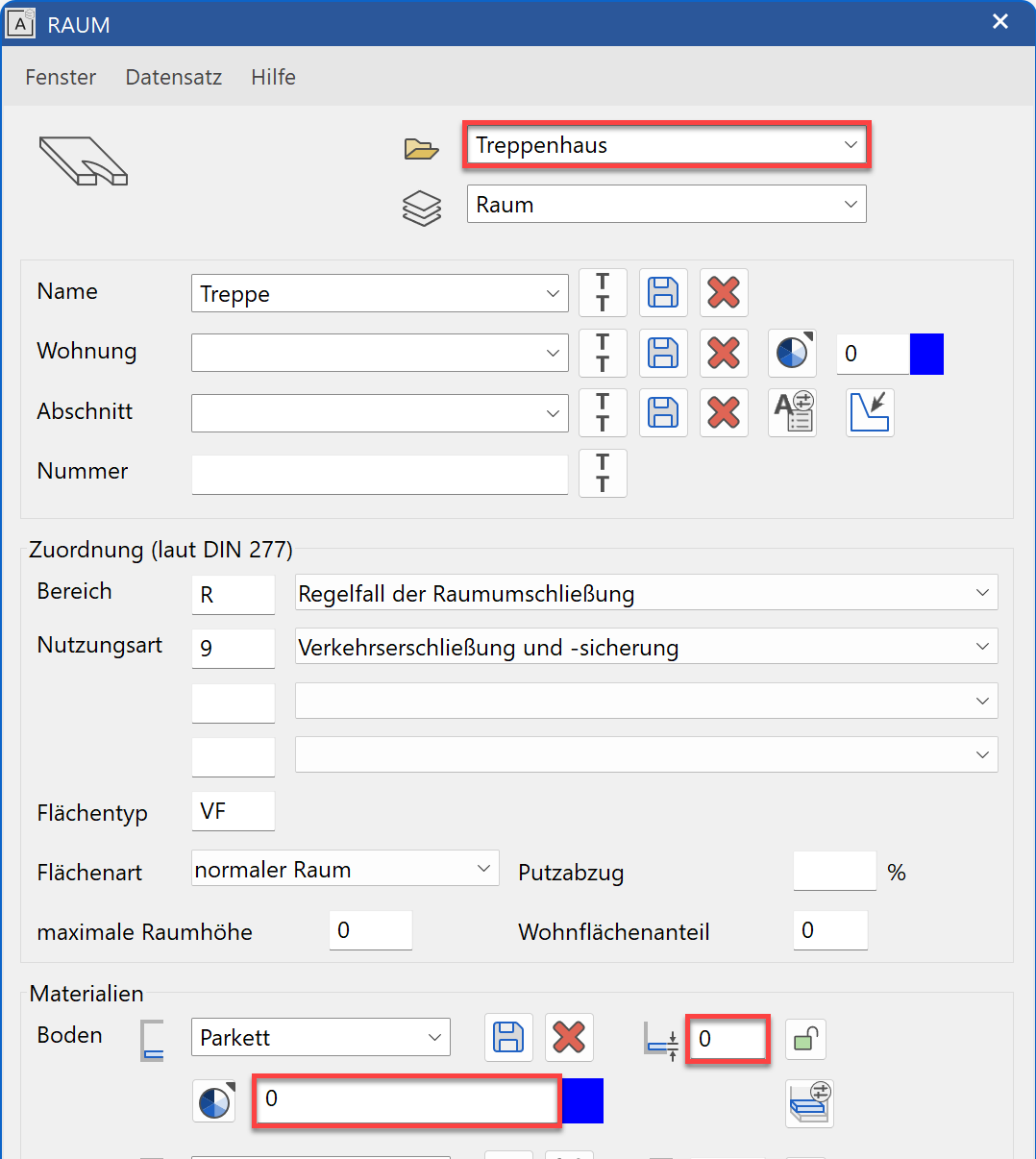Click blue color swatch in Wohnung row
This screenshot has width=1036, height=1159.
pos(926,354)
